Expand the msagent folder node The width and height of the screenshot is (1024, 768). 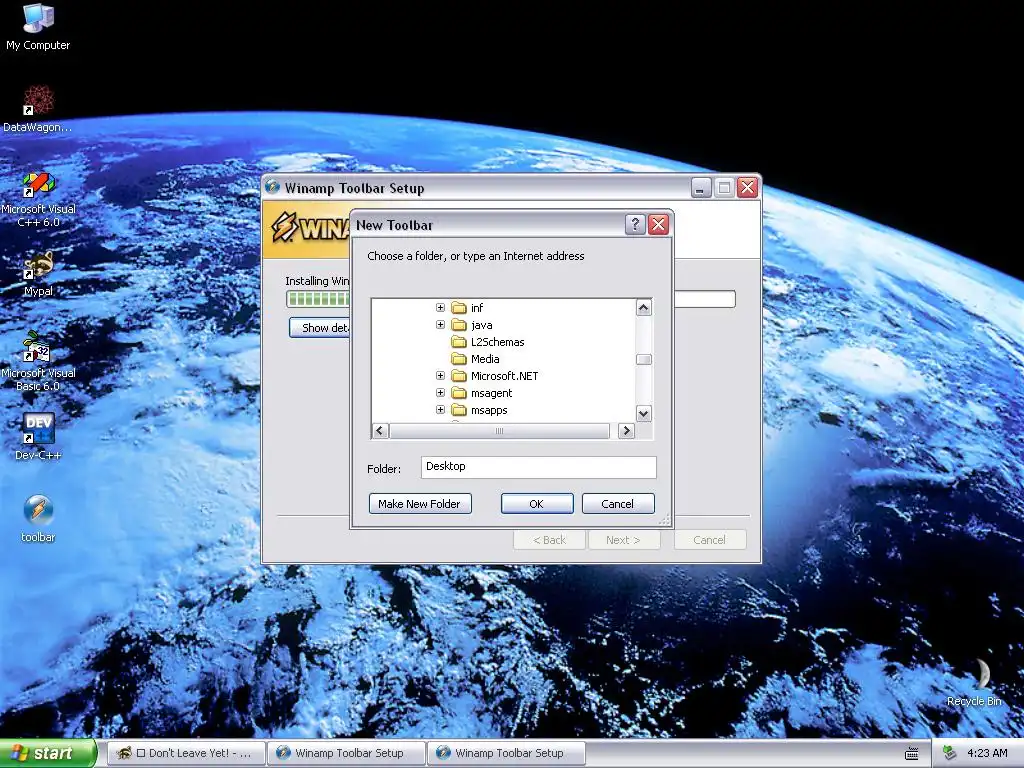pyautogui.click(x=440, y=392)
